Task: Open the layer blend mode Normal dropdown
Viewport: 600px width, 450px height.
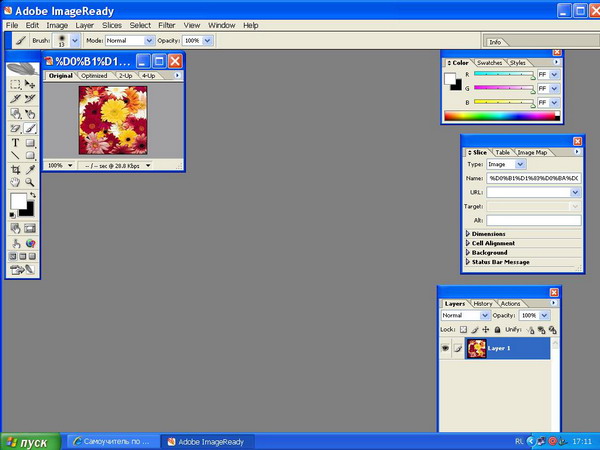Action: pyautogui.click(x=465, y=315)
